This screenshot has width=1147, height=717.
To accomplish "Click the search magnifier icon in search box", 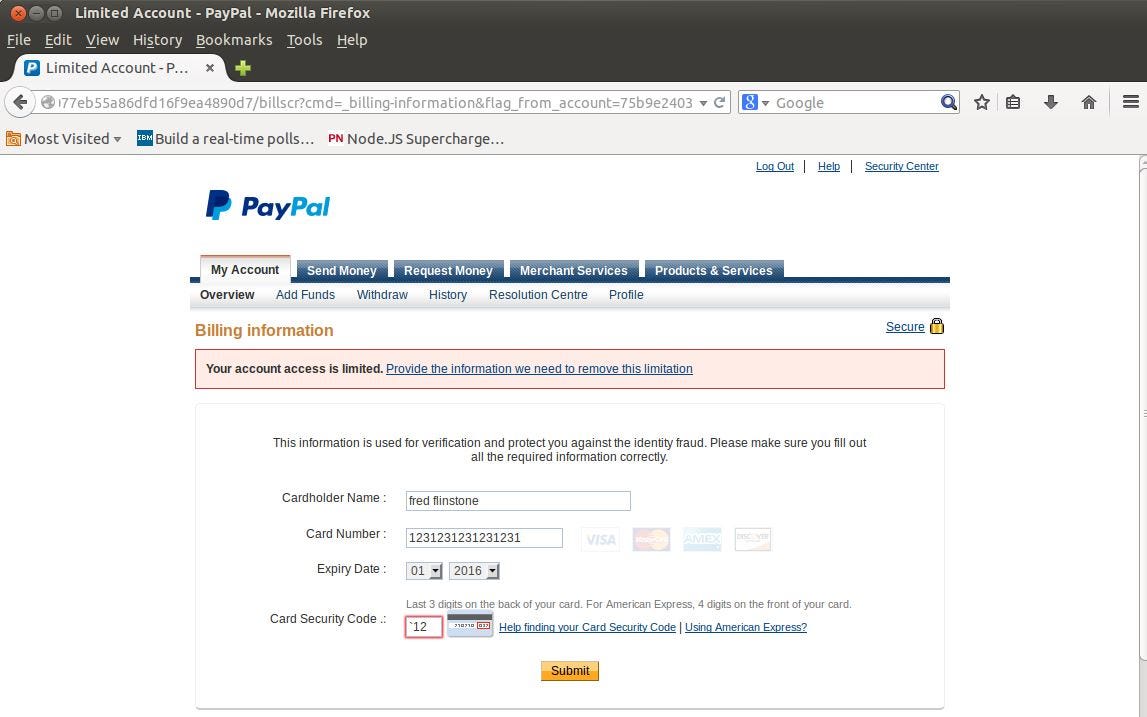I will point(948,102).
